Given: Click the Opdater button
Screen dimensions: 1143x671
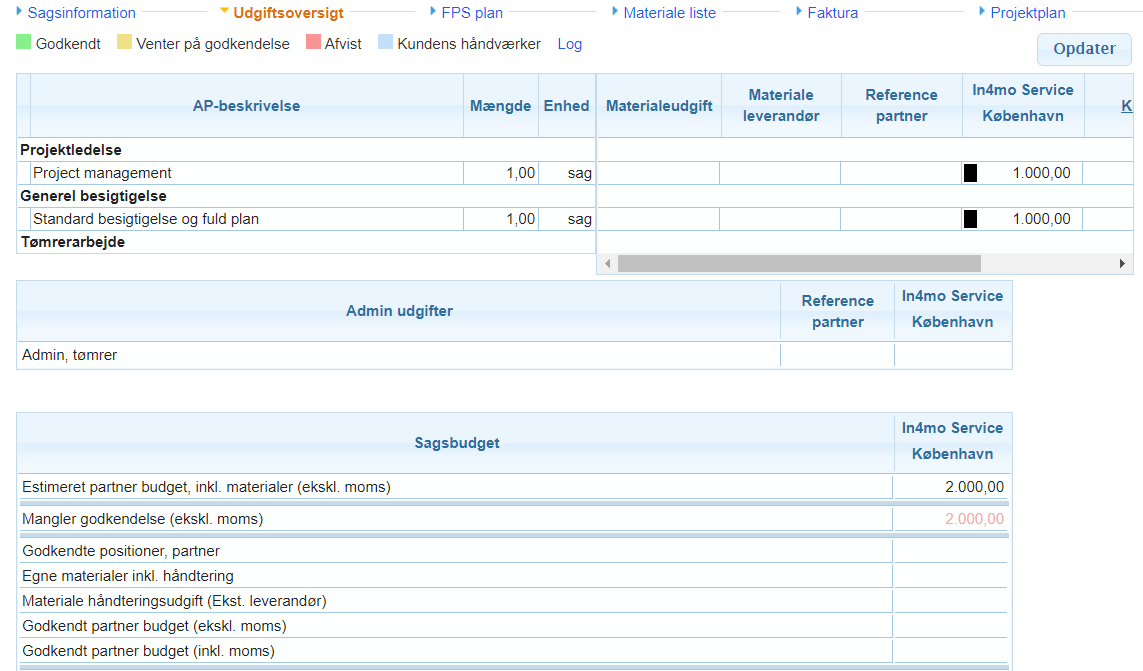Looking at the screenshot, I should click(1084, 49).
